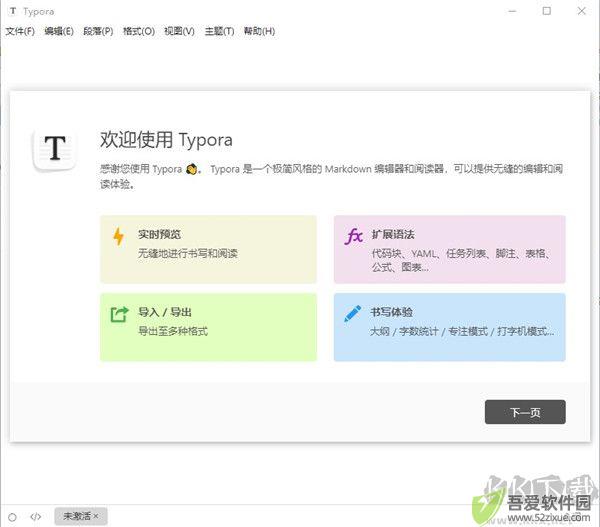Click the fx 扩展语法 icon

(354, 236)
